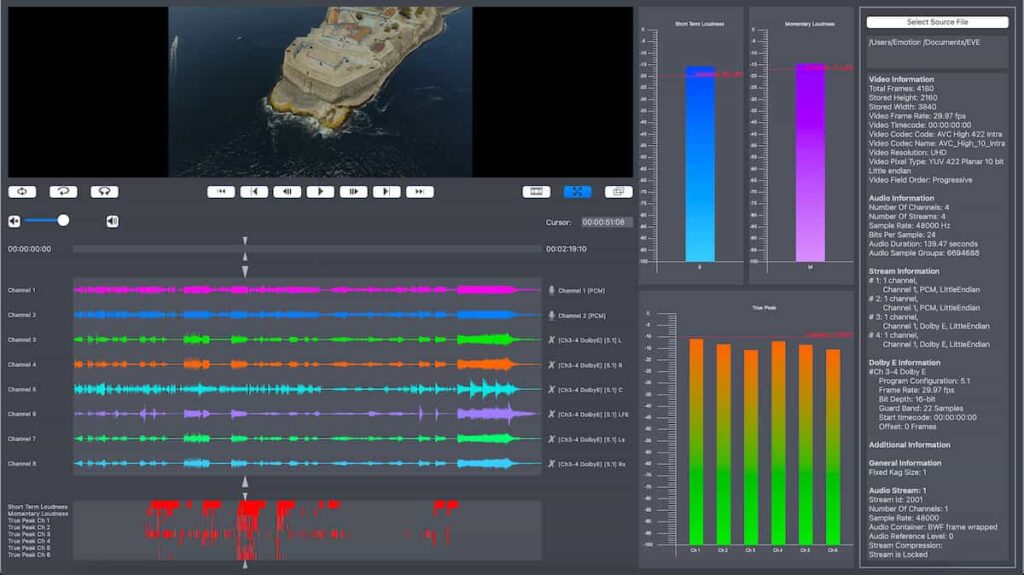Click the playhead marker above the timeline bar
The height and width of the screenshot is (575, 1024).
(x=245, y=241)
